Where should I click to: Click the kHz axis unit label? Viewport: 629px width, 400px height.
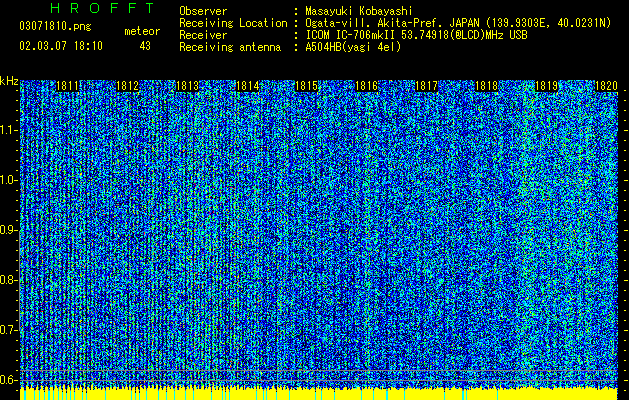[x=9, y=81]
